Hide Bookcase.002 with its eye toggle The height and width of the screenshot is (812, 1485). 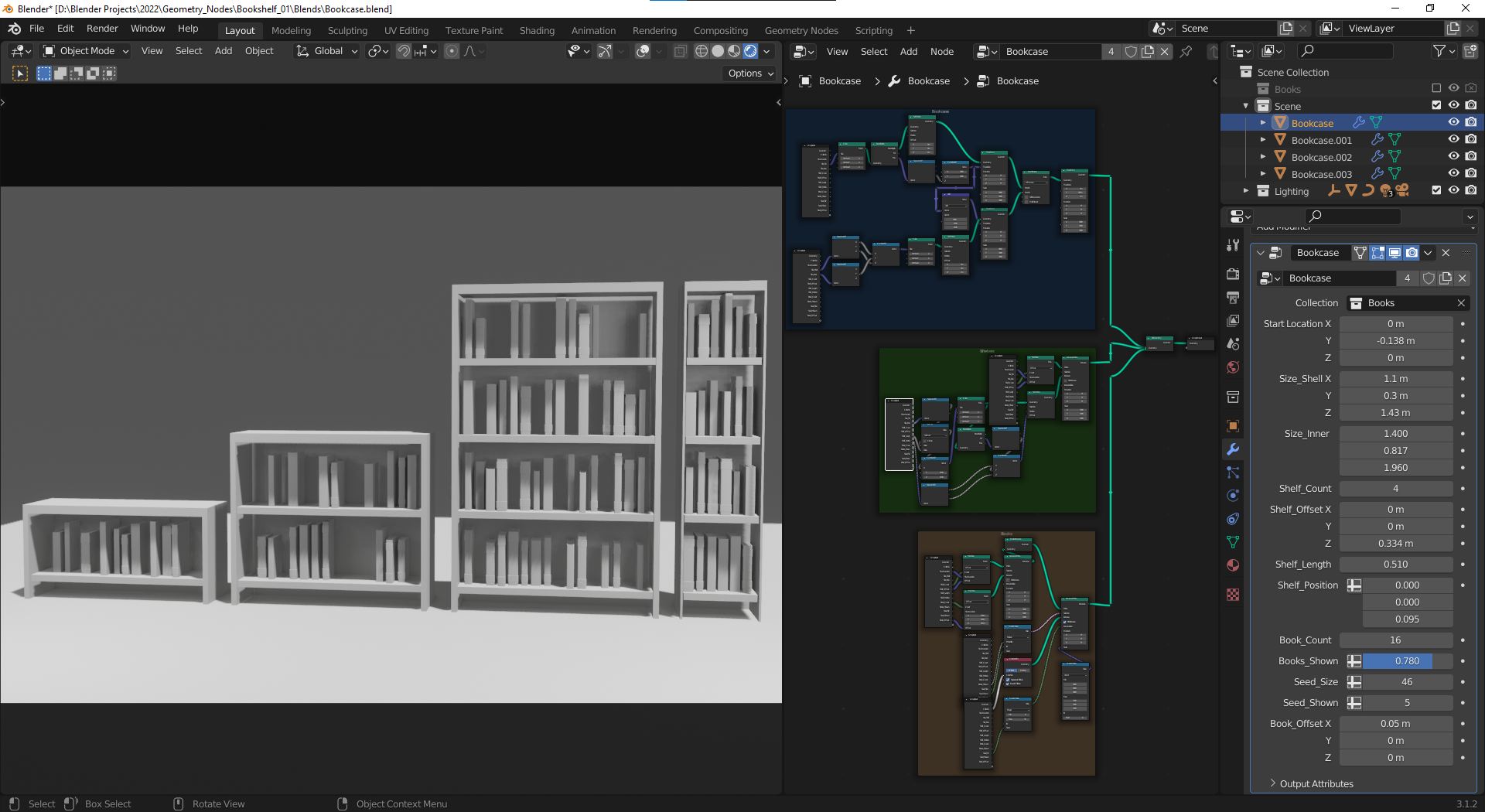[1454, 156]
